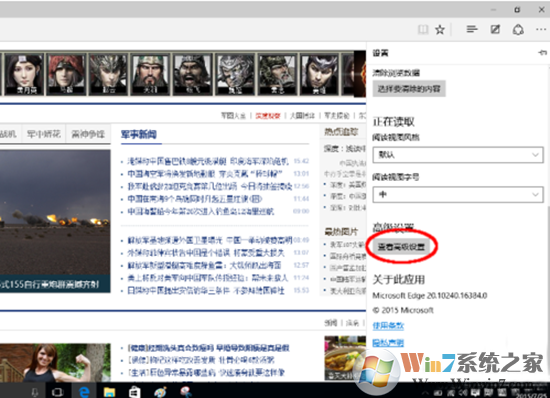Click the taskbar icon right of paint palette

click(x=186, y=391)
